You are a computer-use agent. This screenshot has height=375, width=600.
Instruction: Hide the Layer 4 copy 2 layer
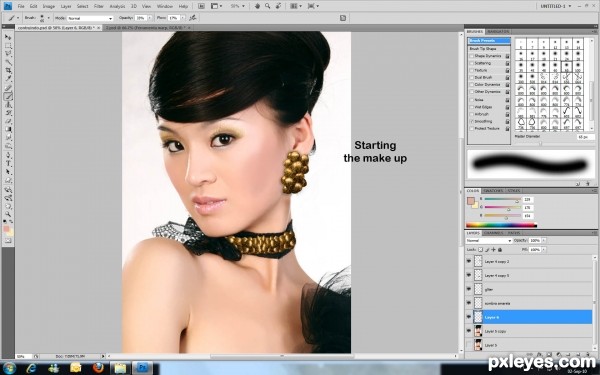coord(469,261)
